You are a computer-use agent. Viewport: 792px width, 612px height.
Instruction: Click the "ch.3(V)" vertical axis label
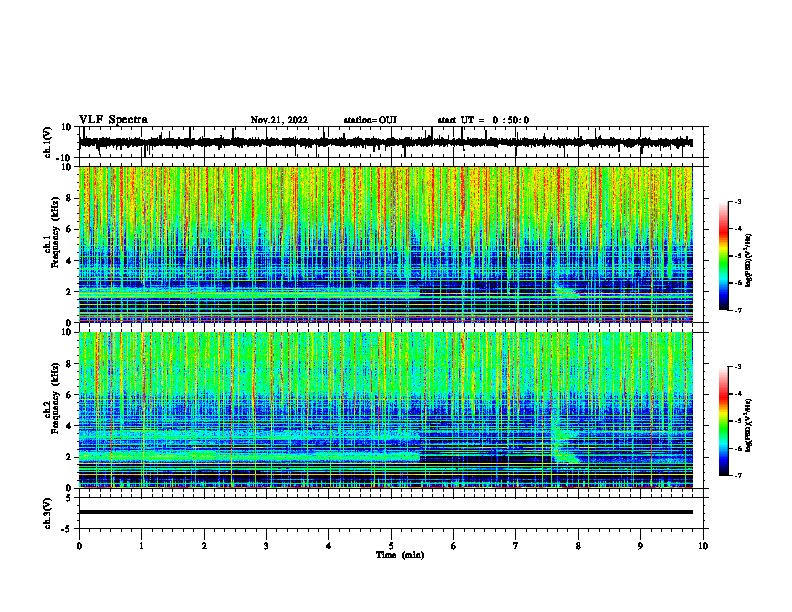click(48, 513)
